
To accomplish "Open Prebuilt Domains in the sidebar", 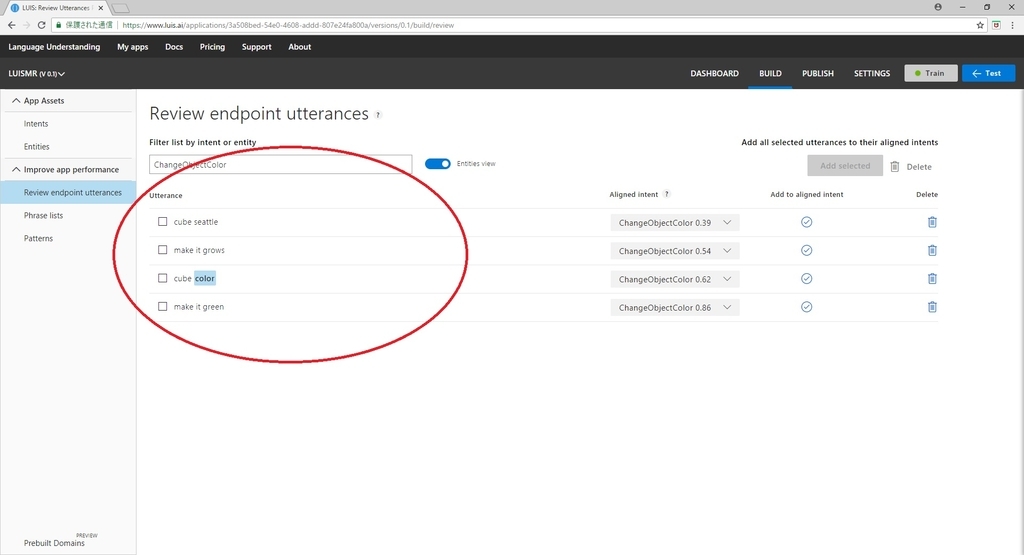I will (54, 543).
